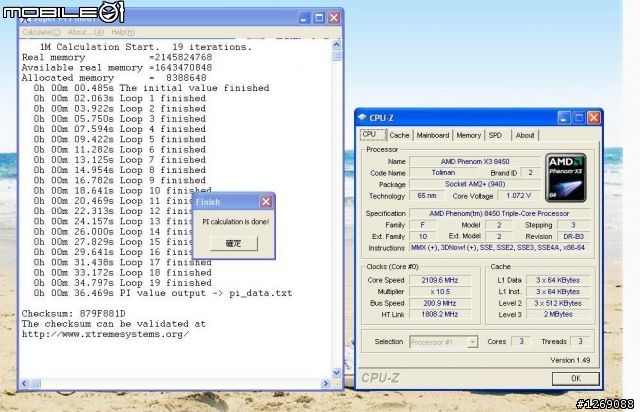Click the Package value 'Socket AM2+ (940)'
This screenshot has height=412, width=640.
tap(475, 184)
